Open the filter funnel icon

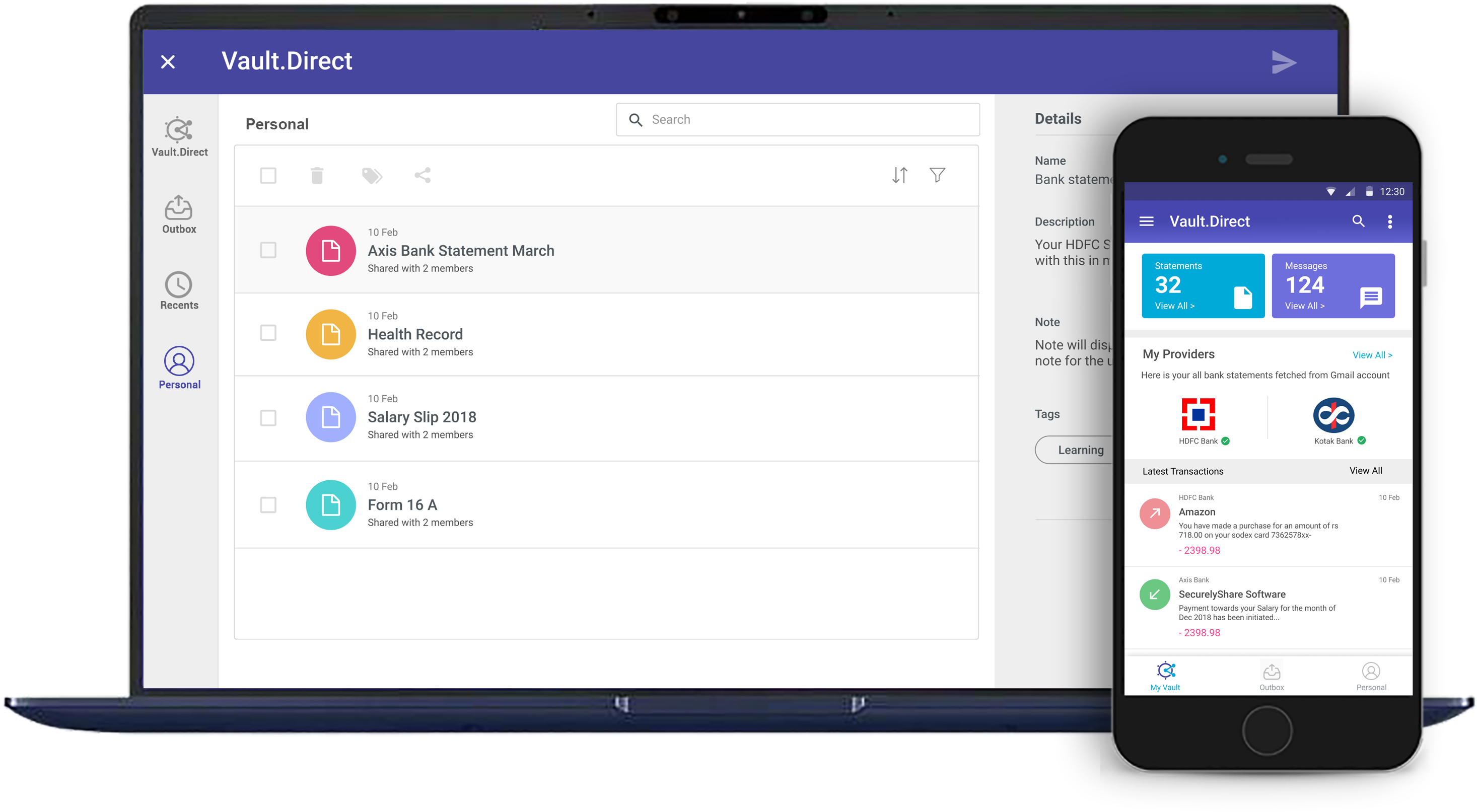coord(937,175)
